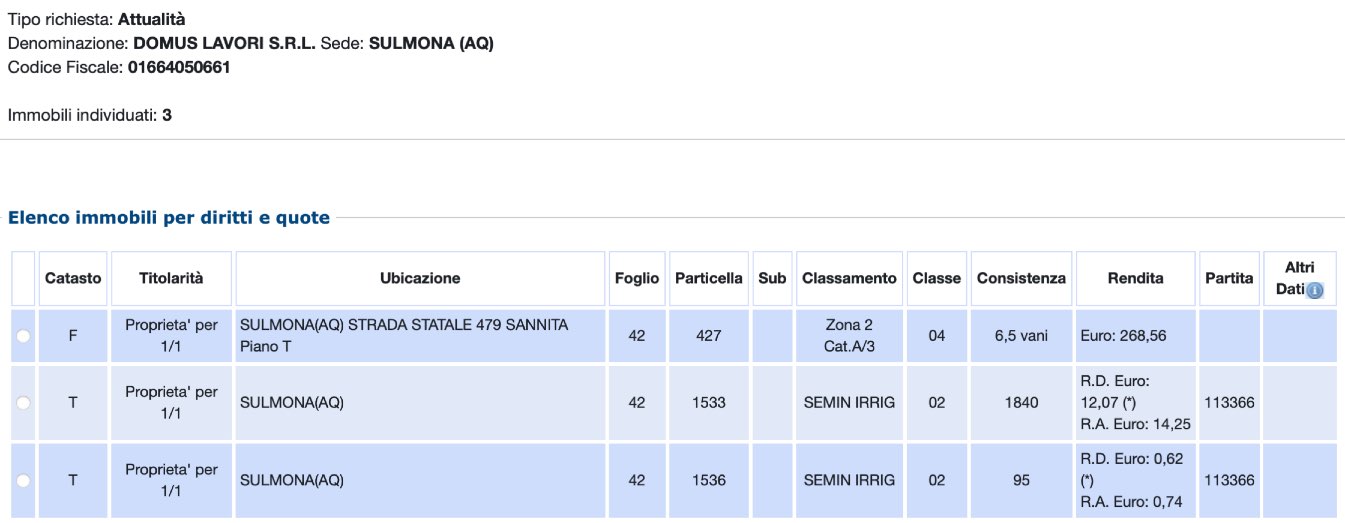1345x523 pixels.
Task: Click the Elenco immobili per diritti e quote heading
Action: coord(169,217)
